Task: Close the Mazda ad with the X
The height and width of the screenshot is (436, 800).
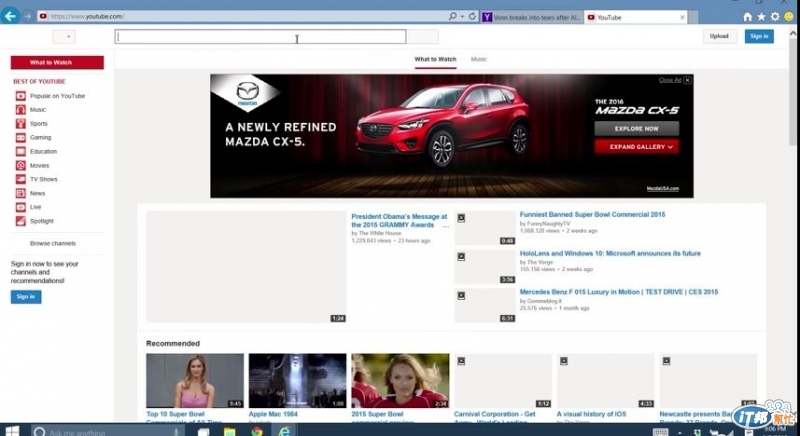Action: coord(687,80)
